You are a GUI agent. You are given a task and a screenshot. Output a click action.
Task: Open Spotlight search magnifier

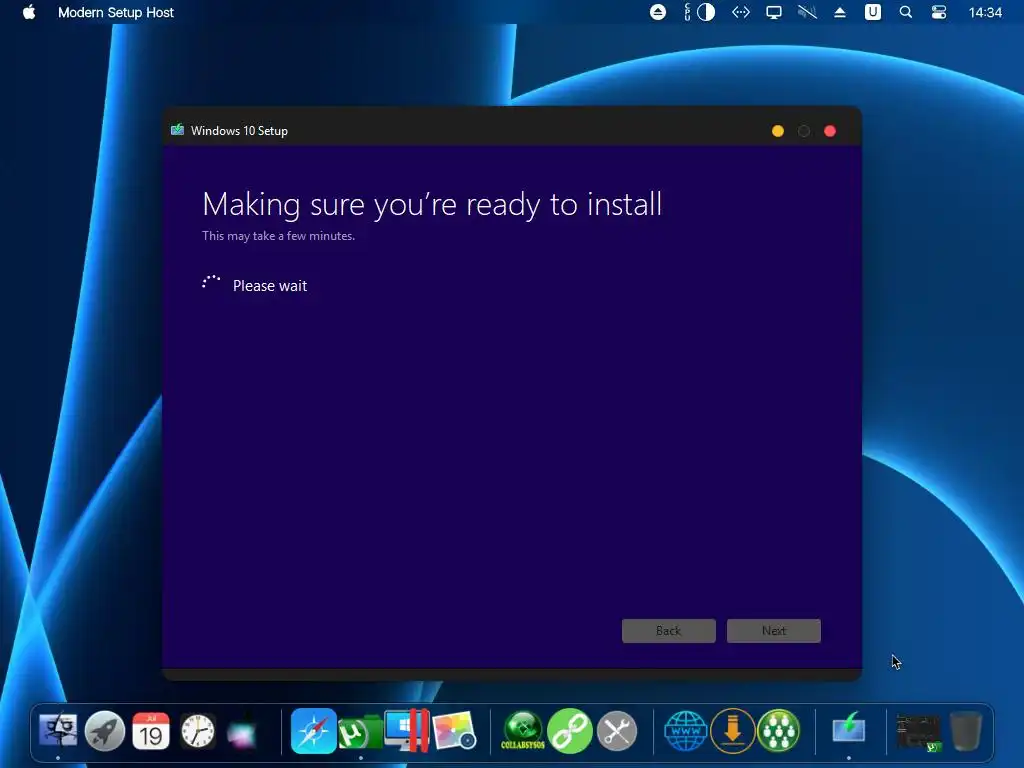[906, 12]
